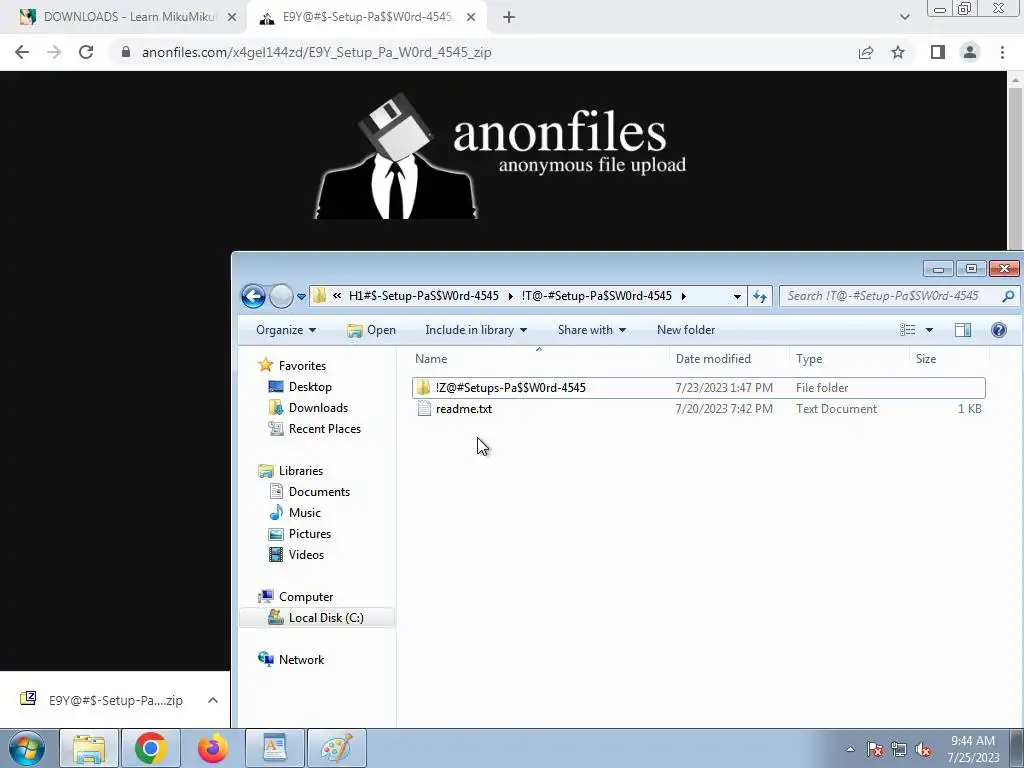Select the E9Y@#$-Setup-Pa$$W0rd tab
Image resolution: width=1024 pixels, height=768 pixels.
(x=367, y=18)
